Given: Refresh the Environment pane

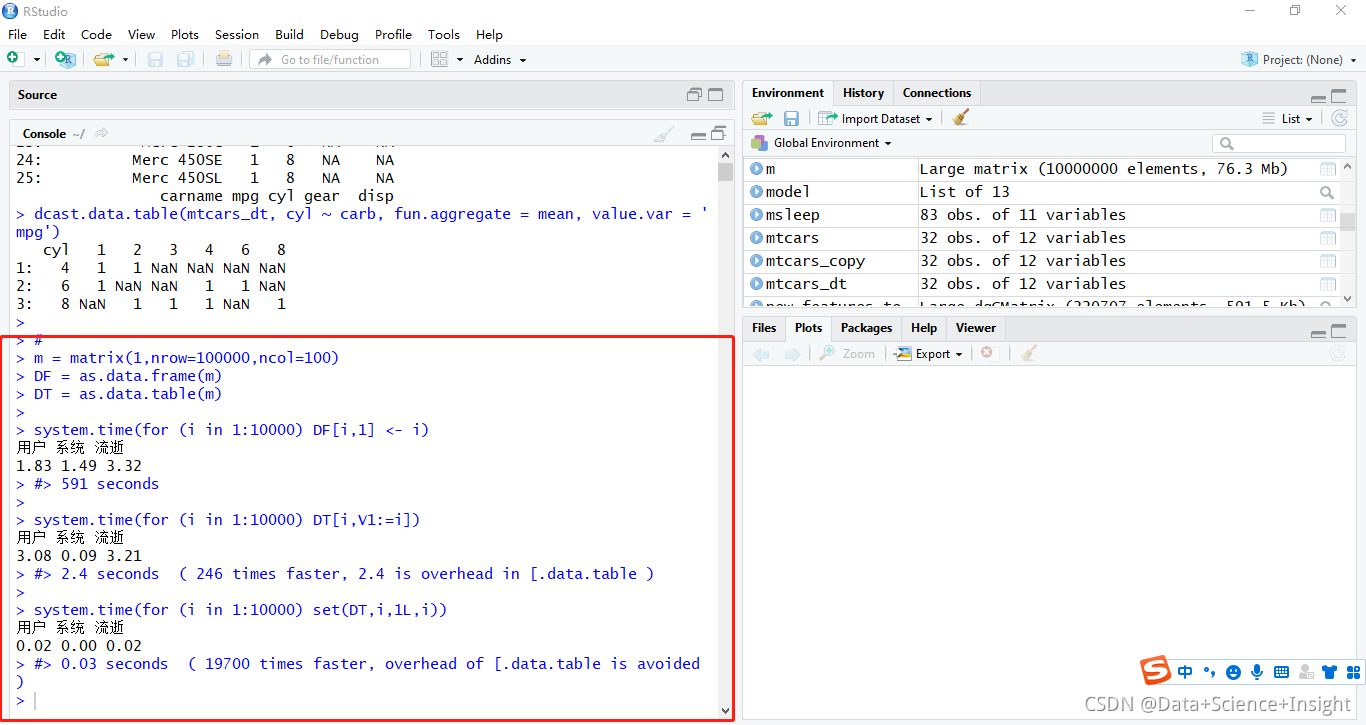Looking at the screenshot, I should point(1340,118).
